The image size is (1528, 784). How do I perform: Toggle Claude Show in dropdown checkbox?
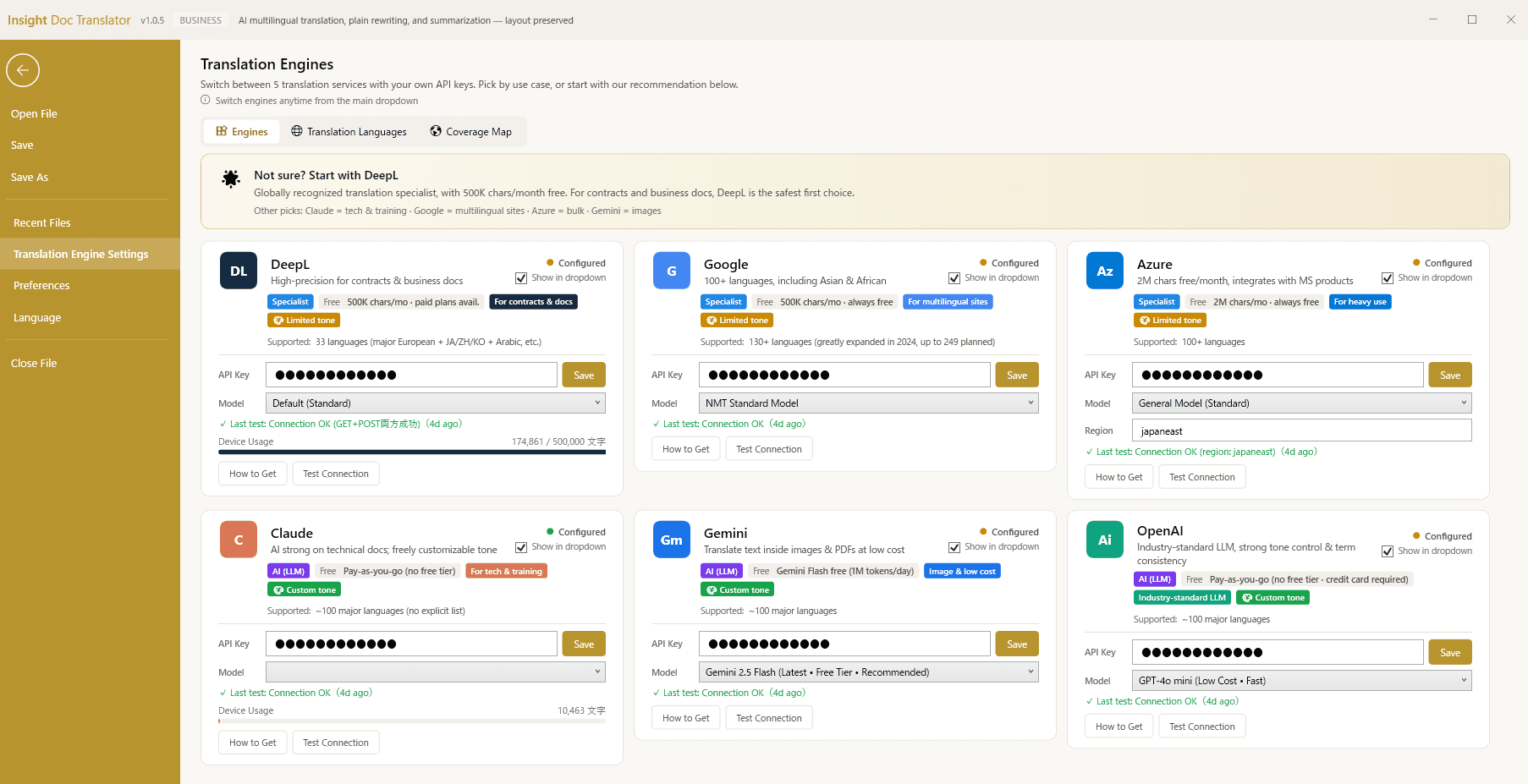click(521, 547)
